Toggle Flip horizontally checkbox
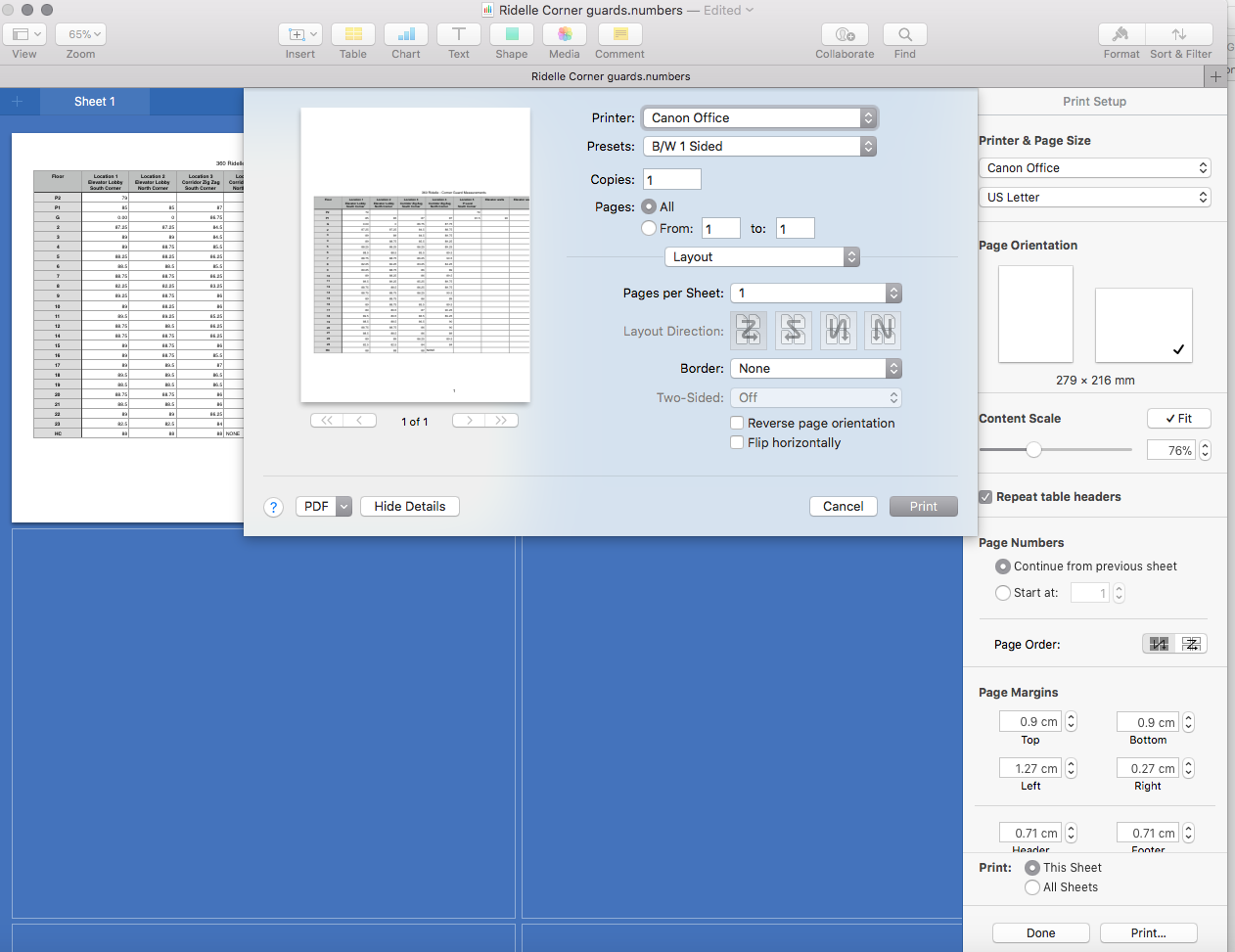 click(737, 442)
